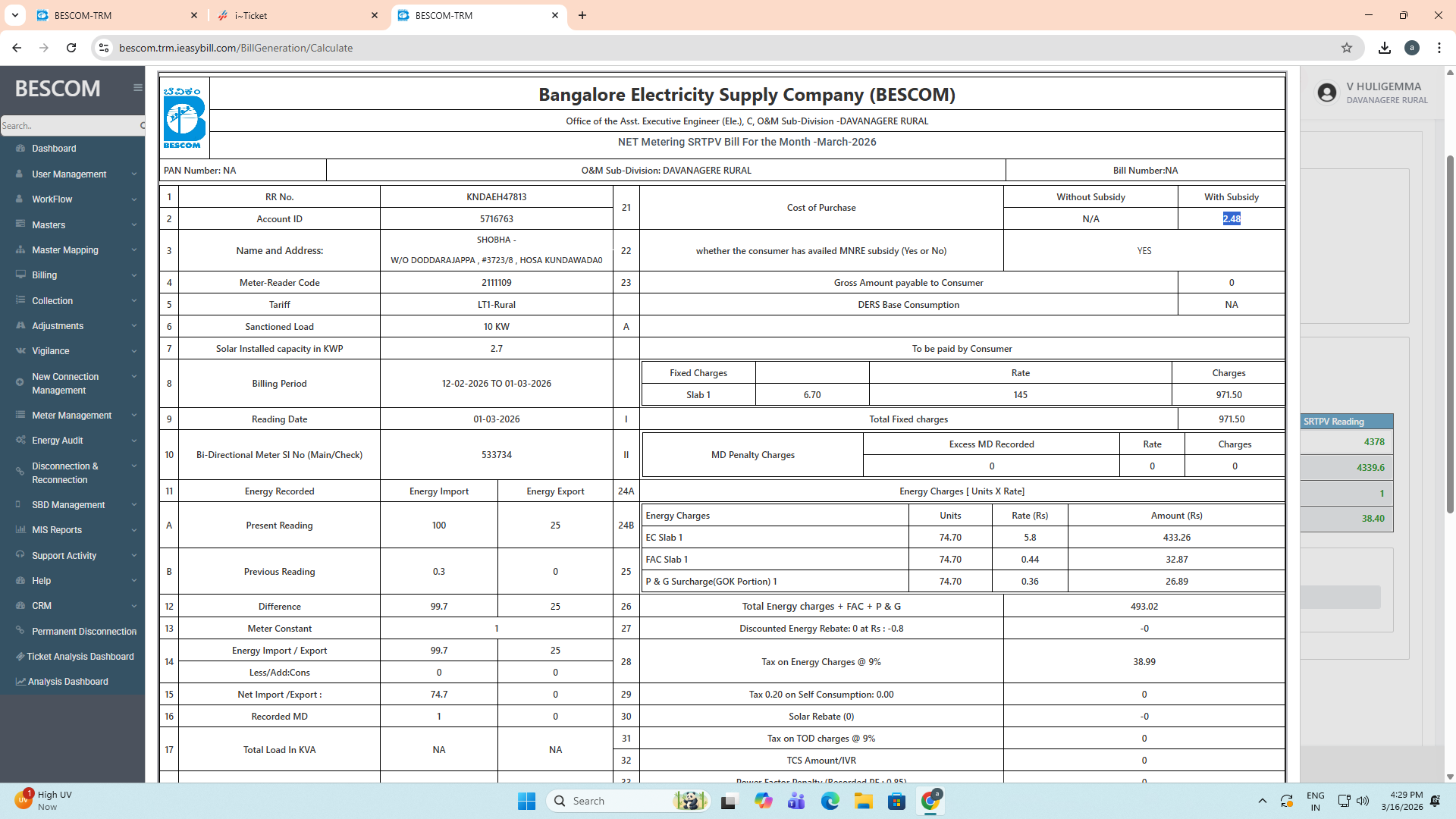1456x819 pixels.
Task: Click the sidebar Search input field
Action: (67, 126)
